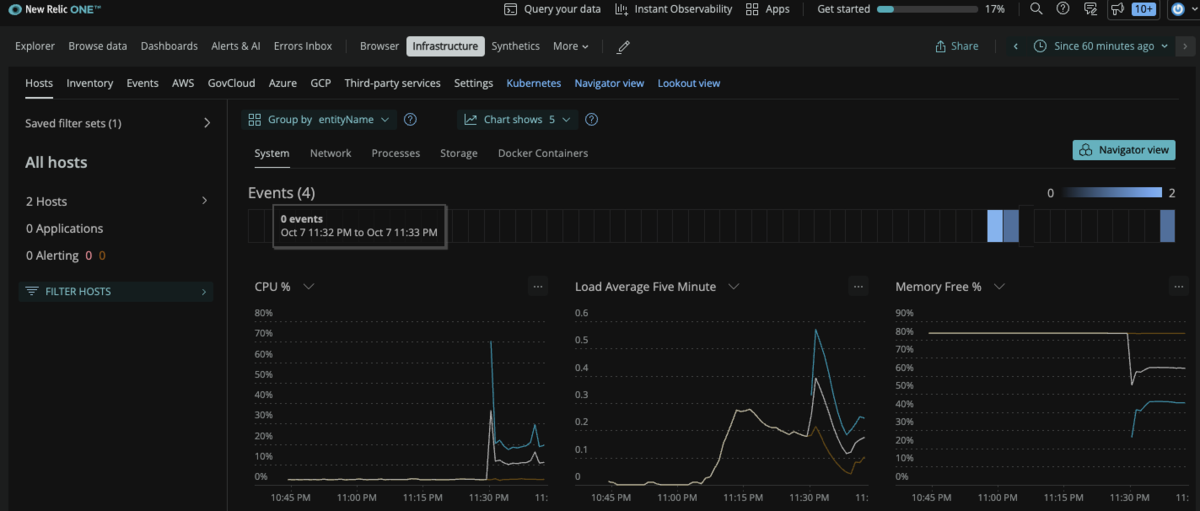The image size is (1200, 511).
Task: Switch to the AWS tab
Action: 183,83
